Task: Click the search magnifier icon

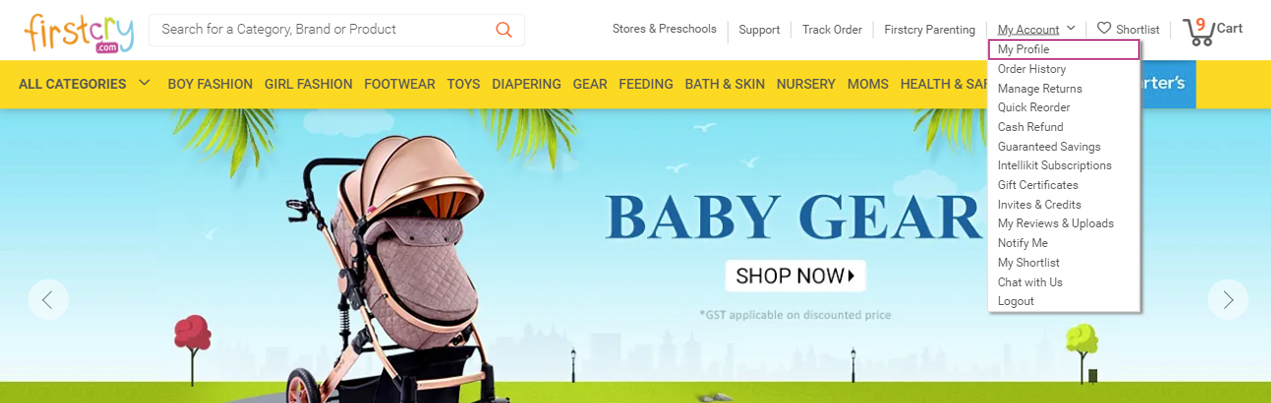Action: pos(504,29)
